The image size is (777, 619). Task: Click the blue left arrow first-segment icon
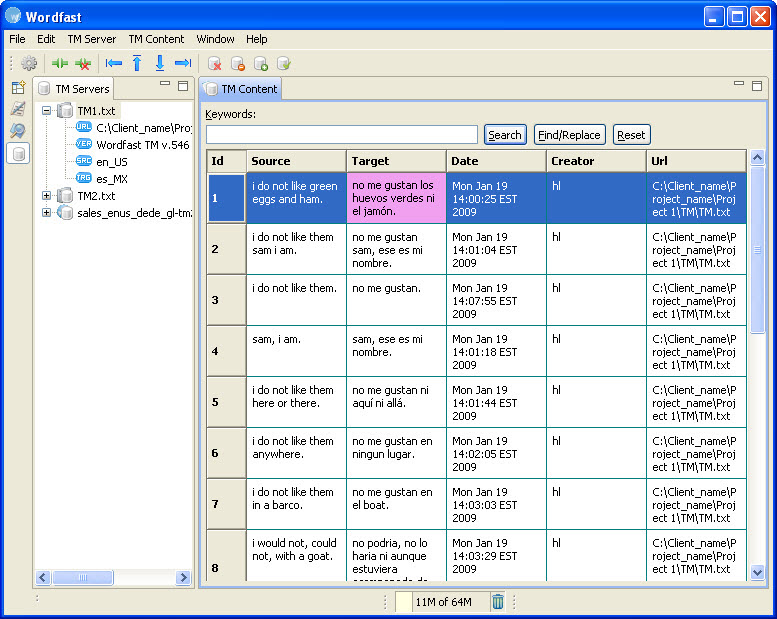coord(113,63)
